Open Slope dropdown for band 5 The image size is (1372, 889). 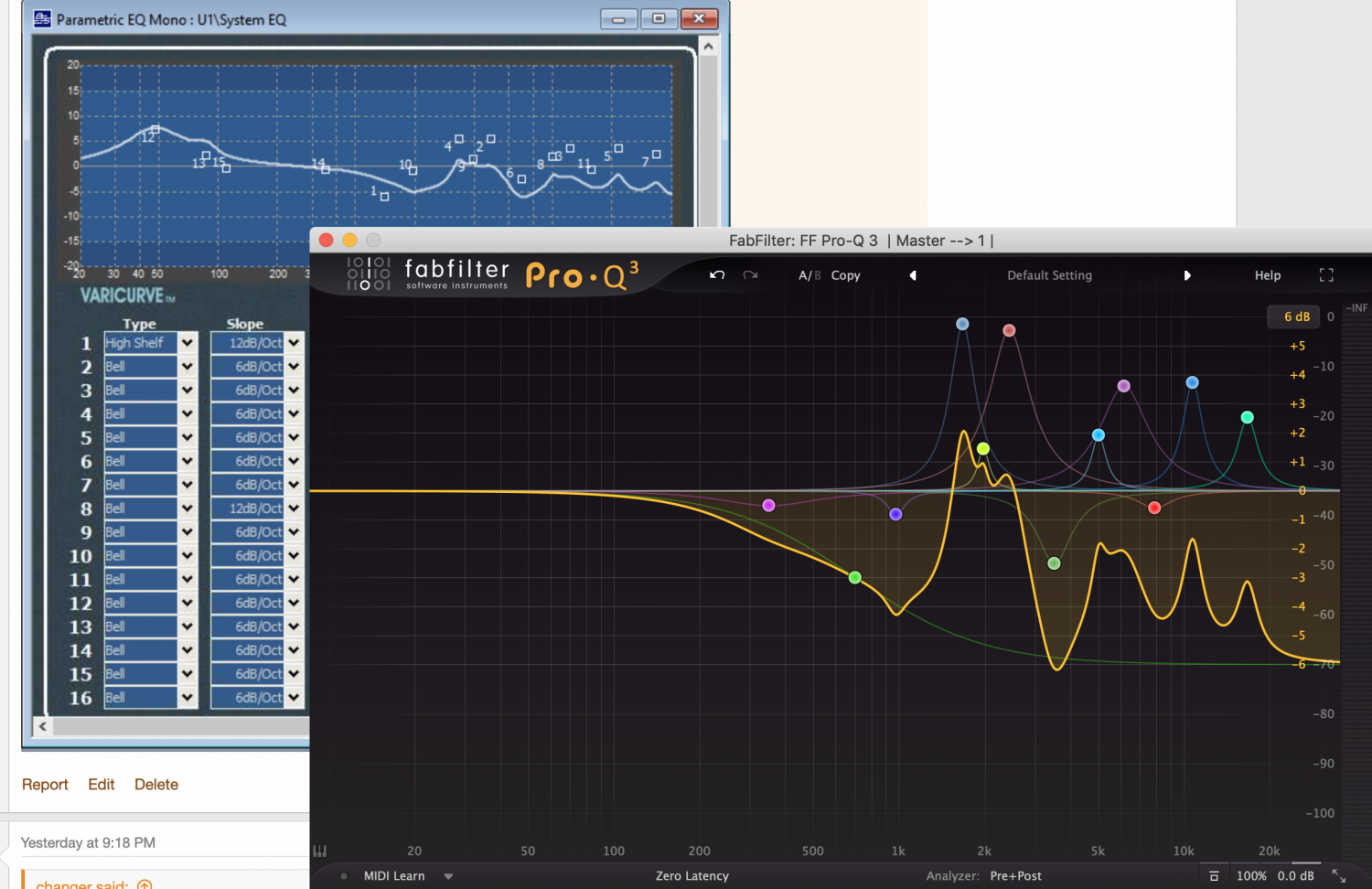coord(294,437)
